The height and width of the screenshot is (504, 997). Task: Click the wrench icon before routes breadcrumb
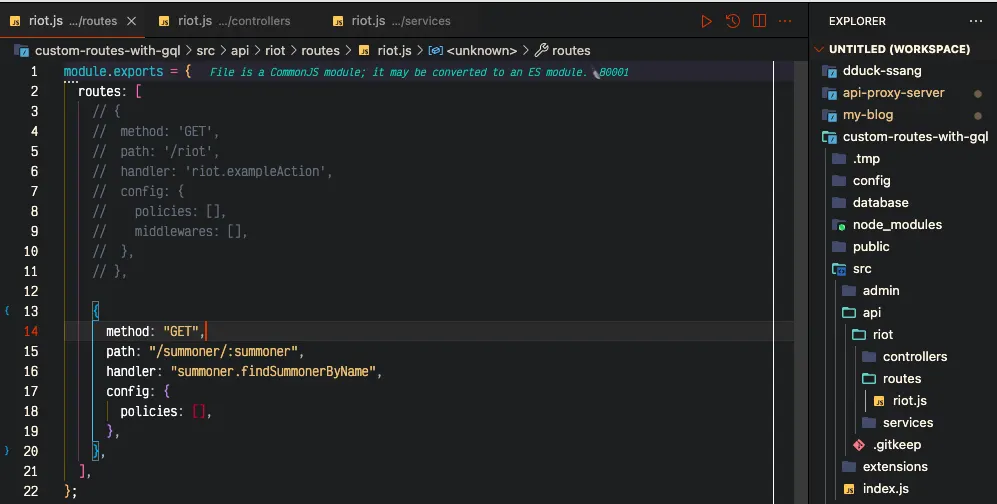(x=542, y=50)
